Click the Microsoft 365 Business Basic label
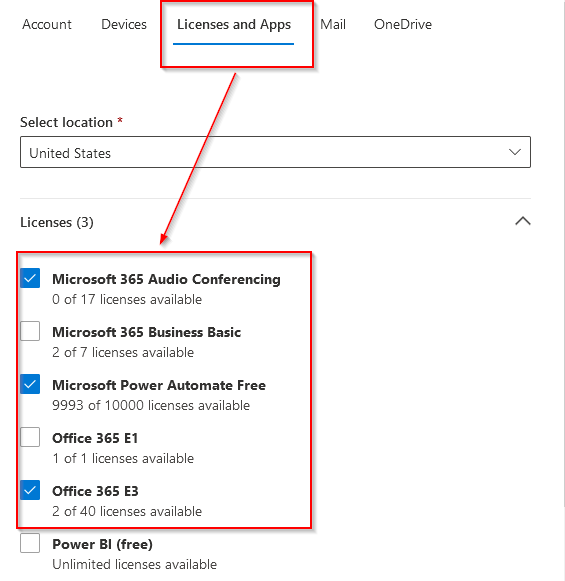This screenshot has height=581, width=565. point(146,332)
